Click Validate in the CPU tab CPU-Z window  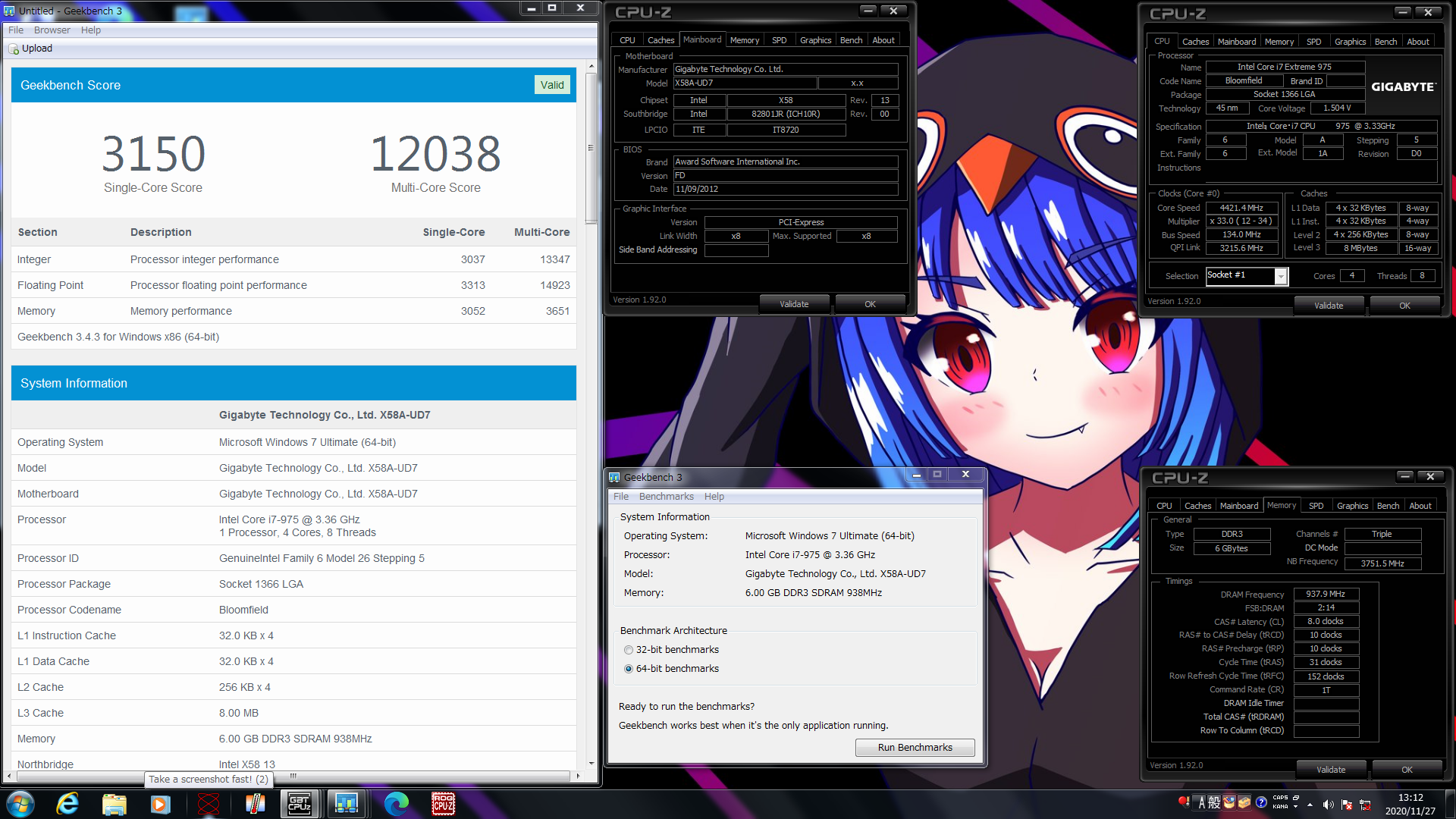point(1329,306)
